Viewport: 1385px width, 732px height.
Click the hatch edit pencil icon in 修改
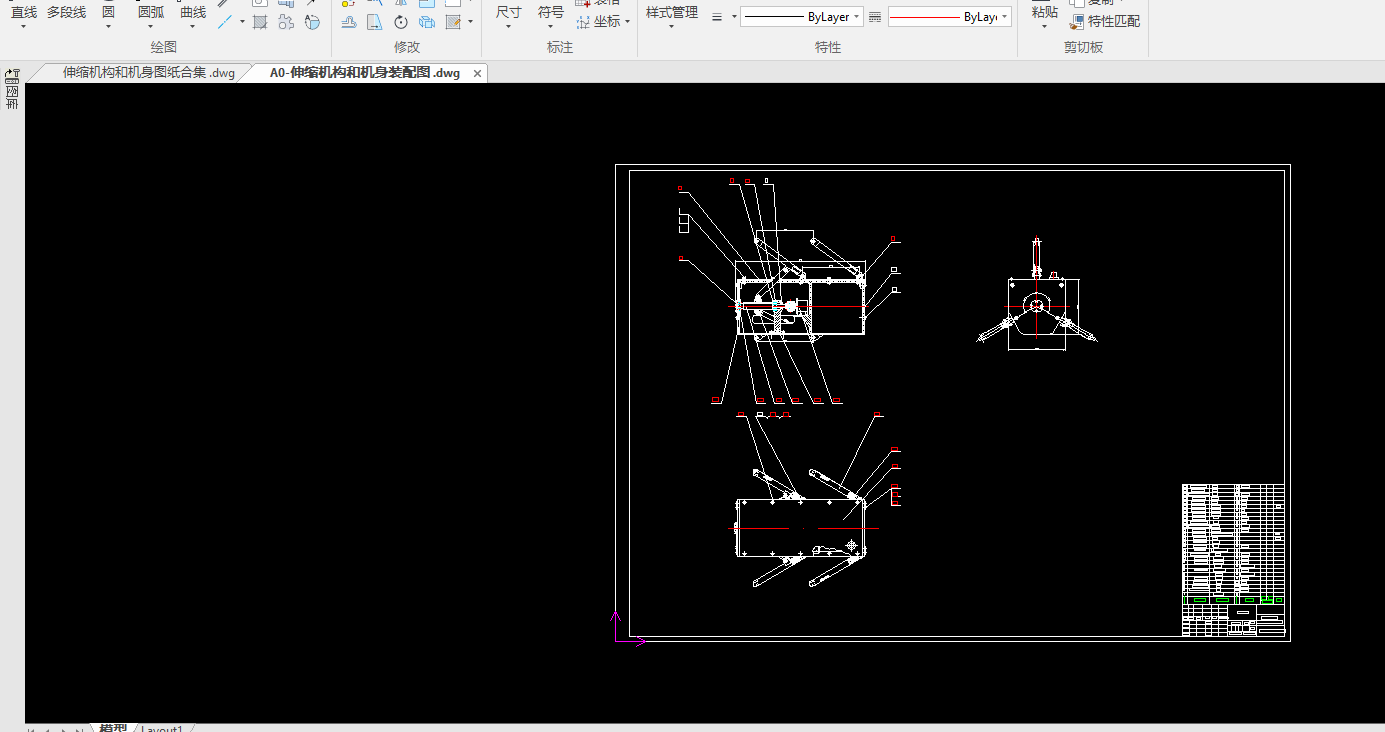(453, 21)
